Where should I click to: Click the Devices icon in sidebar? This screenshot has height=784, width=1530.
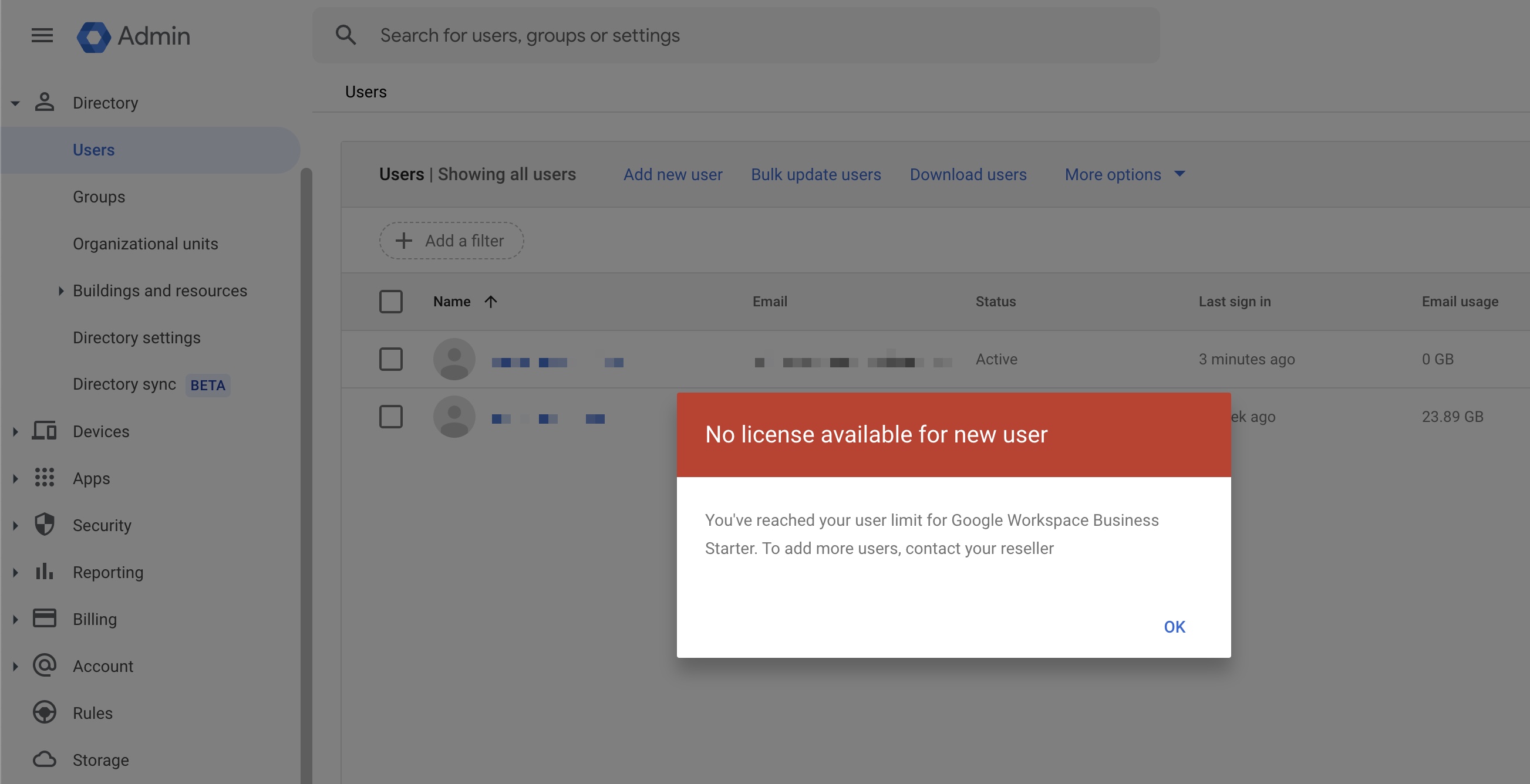click(x=45, y=431)
